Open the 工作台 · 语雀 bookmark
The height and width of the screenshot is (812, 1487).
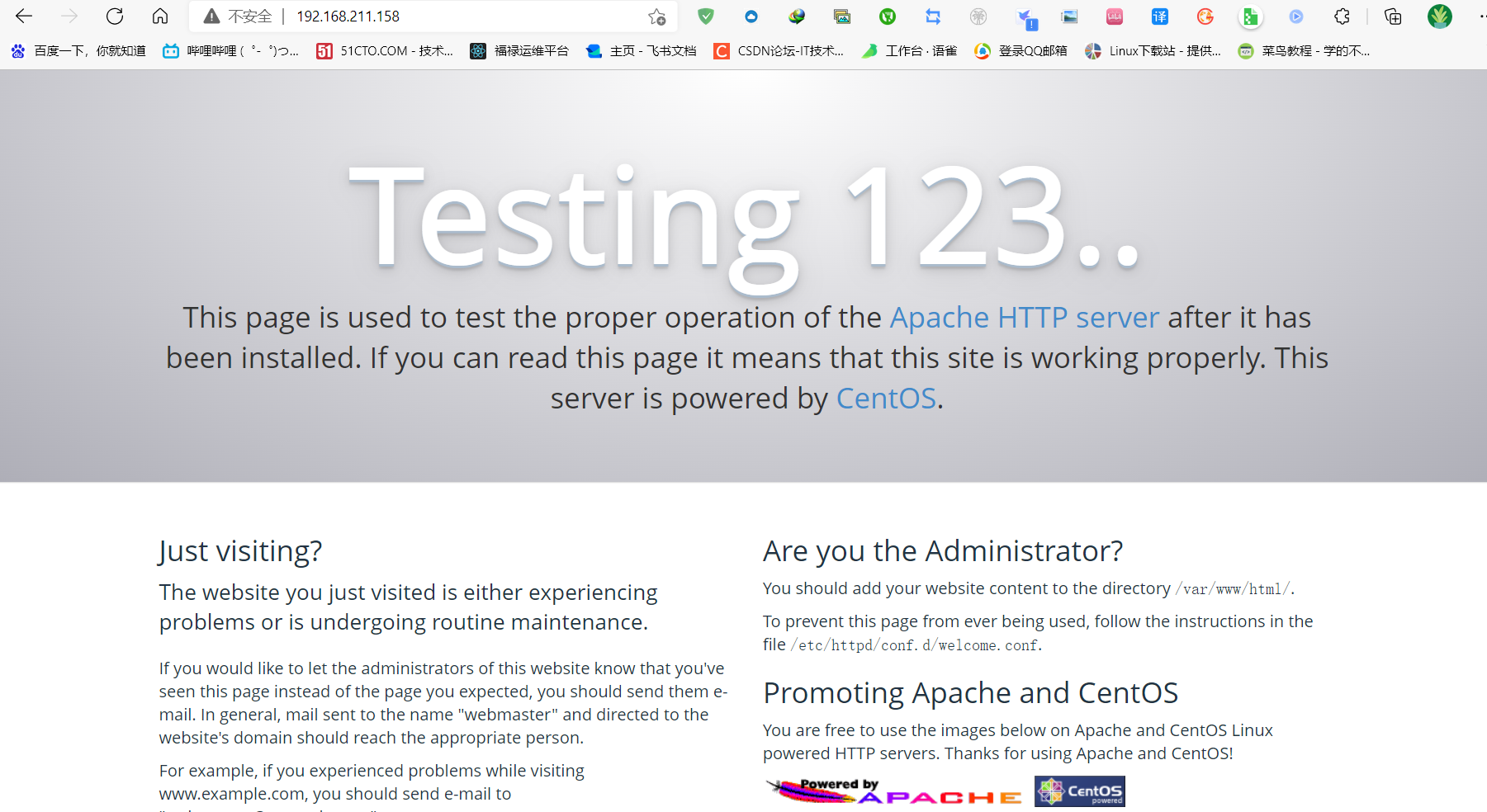[909, 51]
